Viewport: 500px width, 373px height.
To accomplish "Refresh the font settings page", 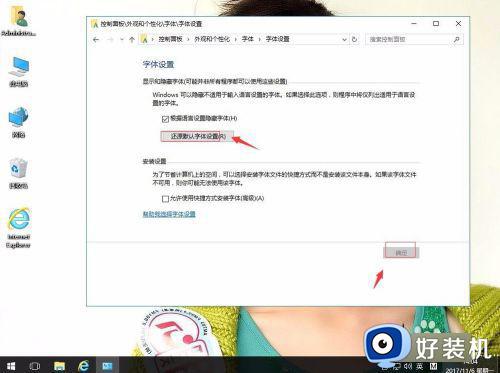I will 354,39.
